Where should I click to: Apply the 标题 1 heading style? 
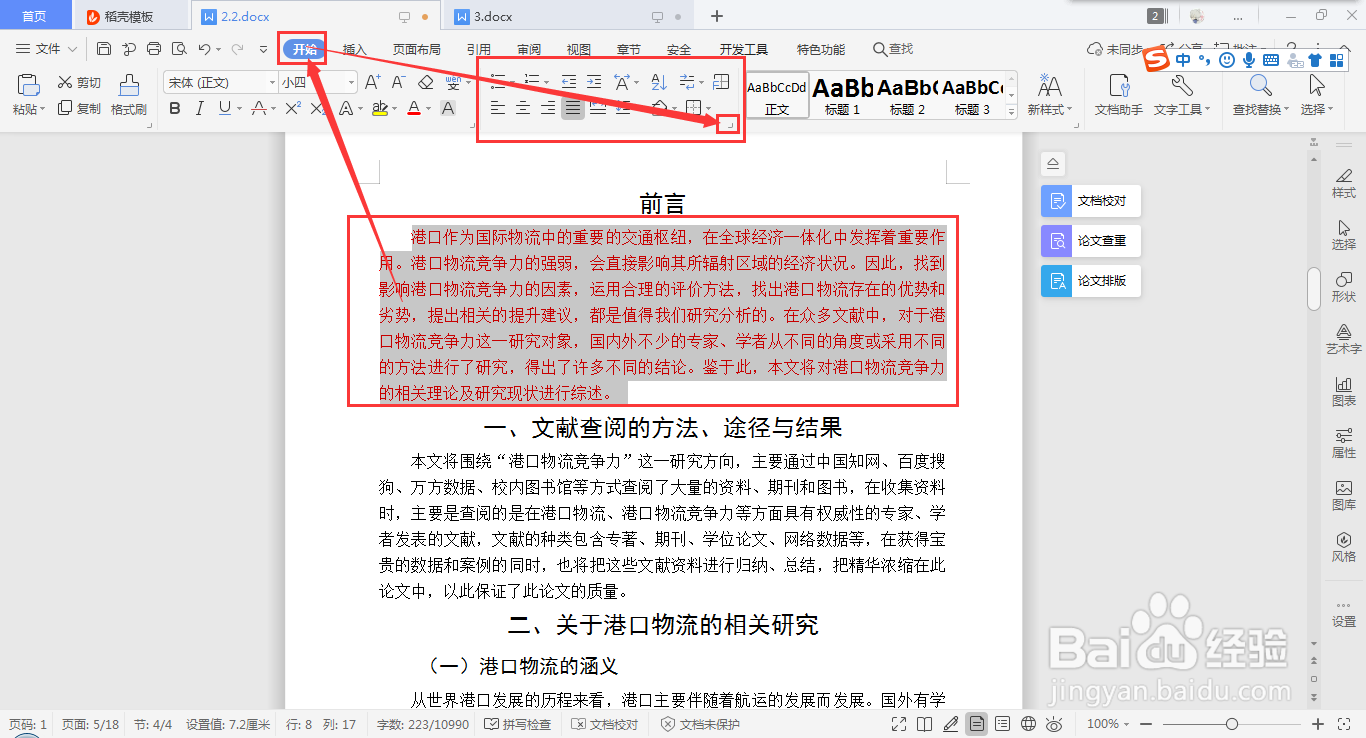(842, 96)
